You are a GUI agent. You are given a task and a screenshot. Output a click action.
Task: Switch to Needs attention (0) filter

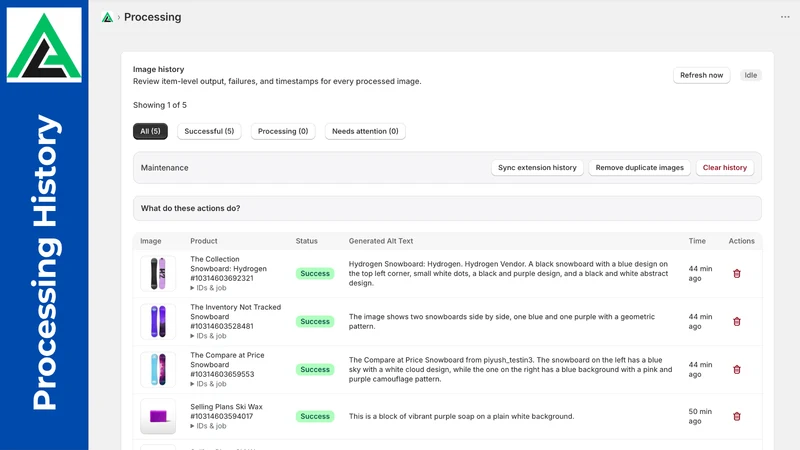(365, 131)
